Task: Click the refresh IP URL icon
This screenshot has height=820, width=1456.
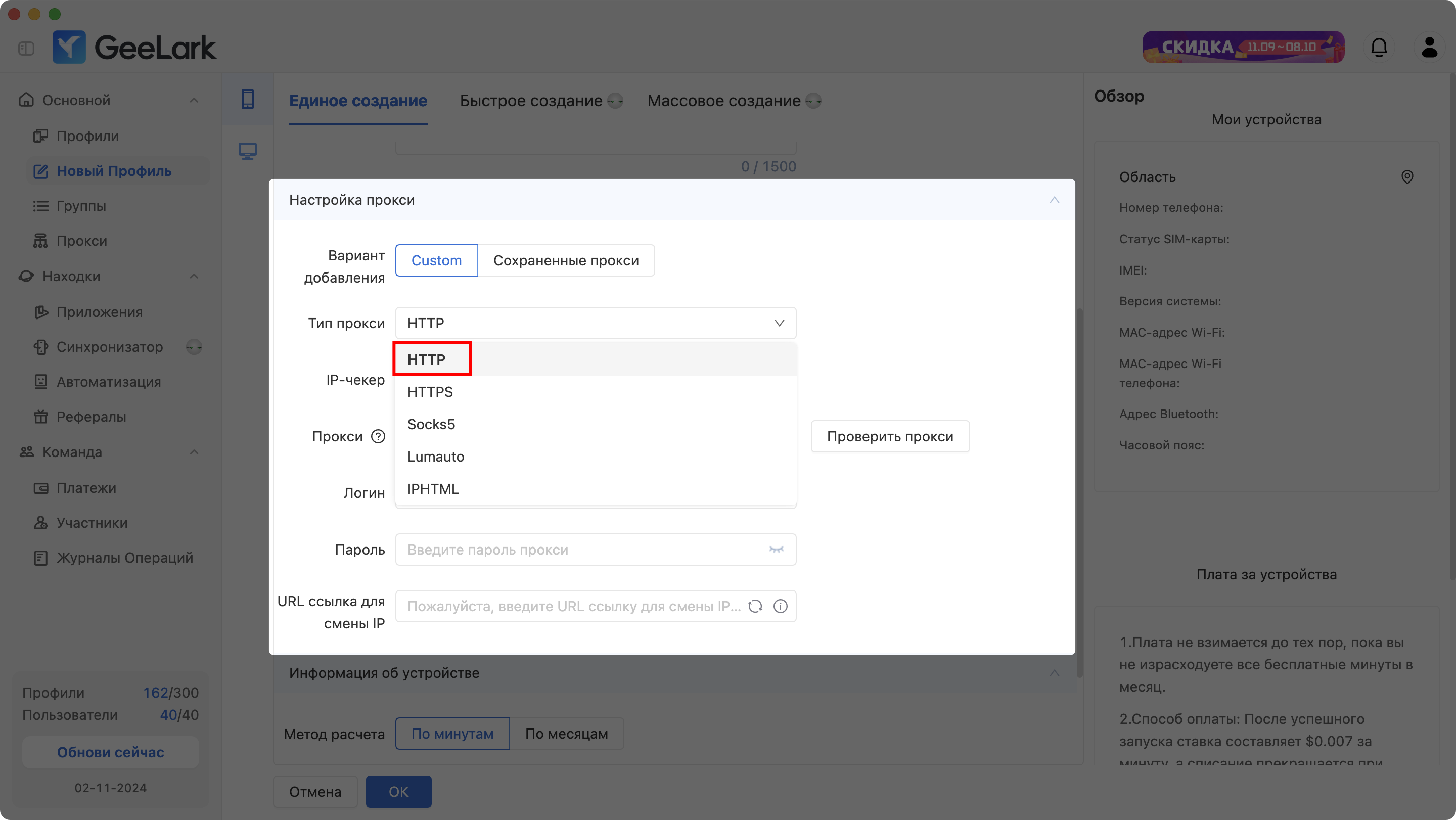Action: 755,606
